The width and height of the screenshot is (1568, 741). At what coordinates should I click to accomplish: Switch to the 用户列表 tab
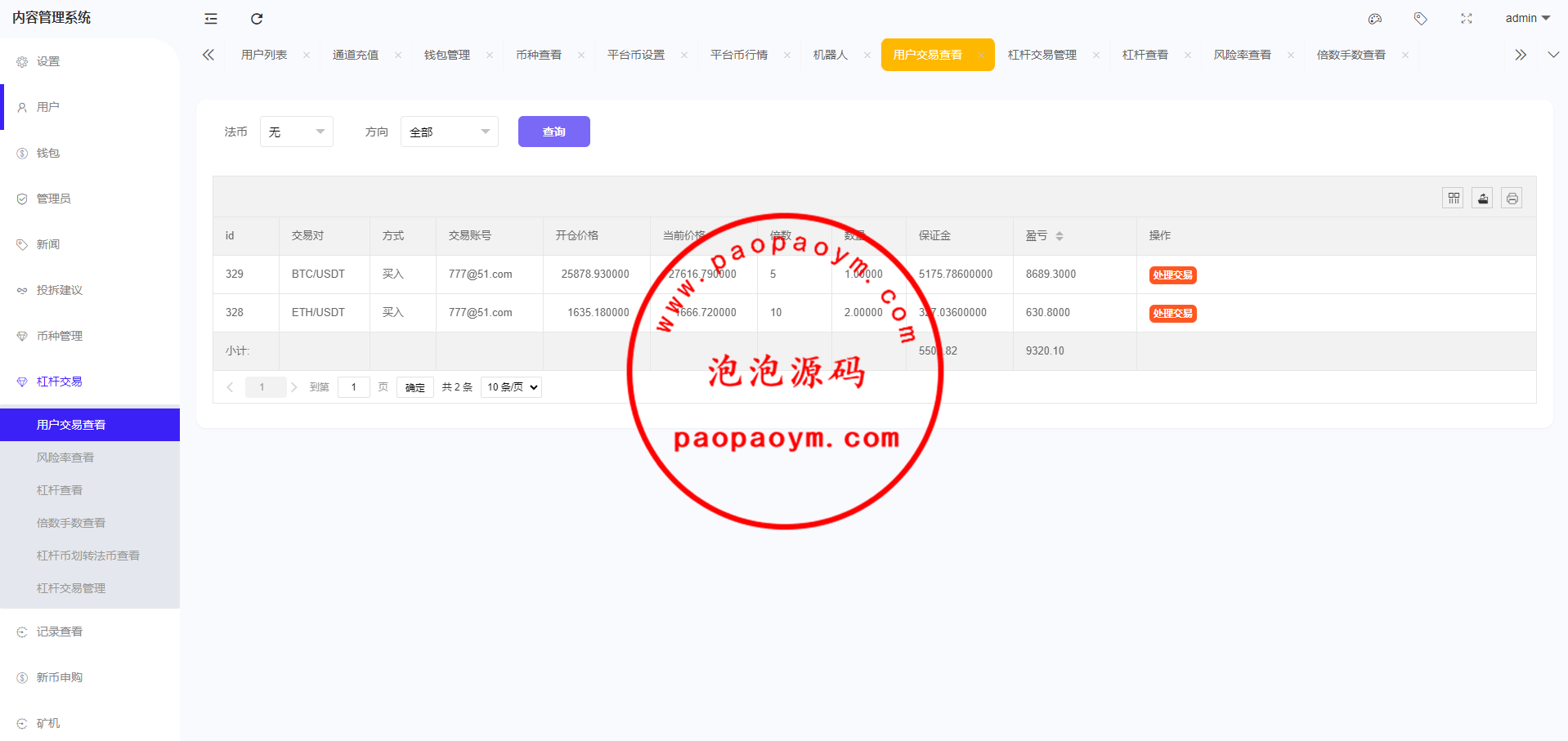(264, 55)
